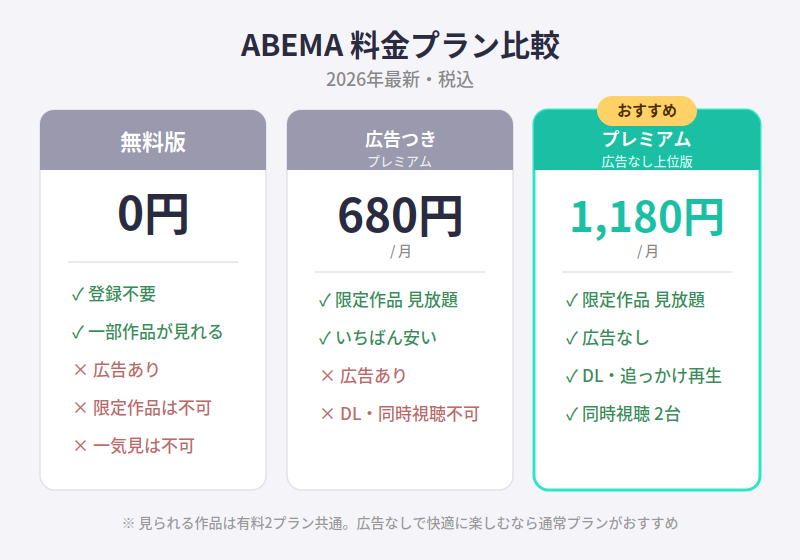Click the footnote about 有料2プラン共通

(400, 523)
